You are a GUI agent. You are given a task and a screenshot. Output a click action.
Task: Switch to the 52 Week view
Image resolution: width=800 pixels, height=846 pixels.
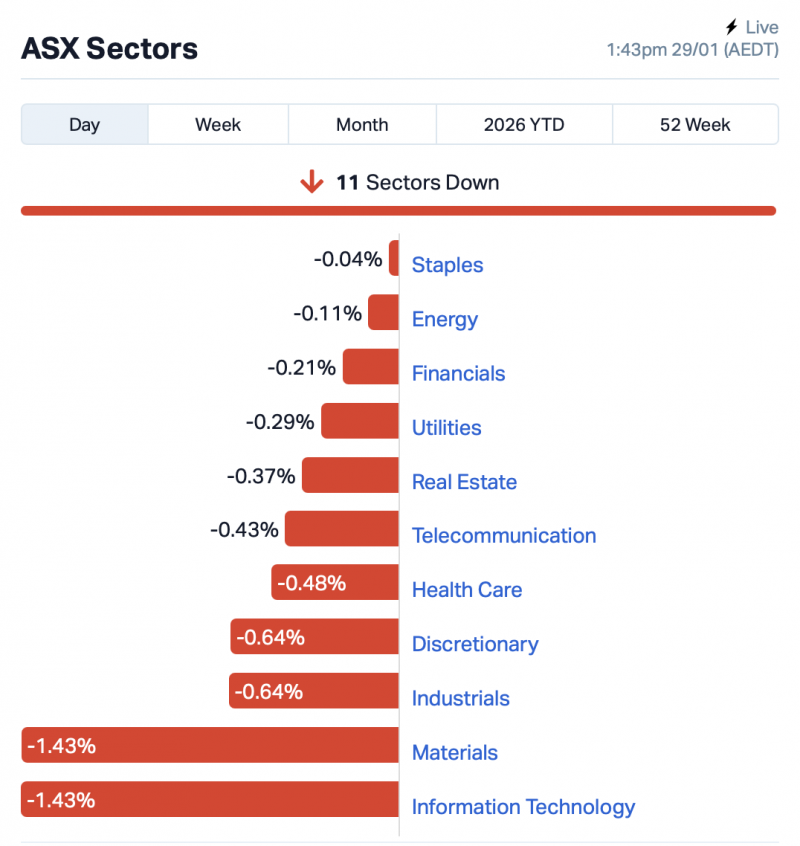click(x=695, y=125)
